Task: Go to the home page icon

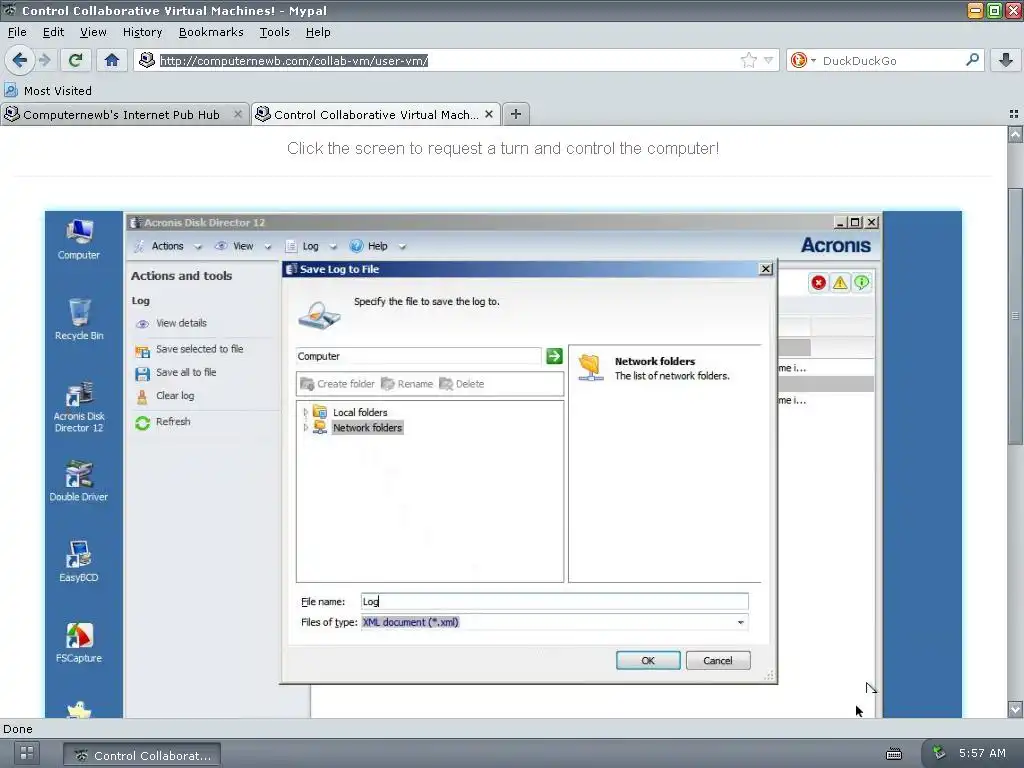Action: coord(112,60)
